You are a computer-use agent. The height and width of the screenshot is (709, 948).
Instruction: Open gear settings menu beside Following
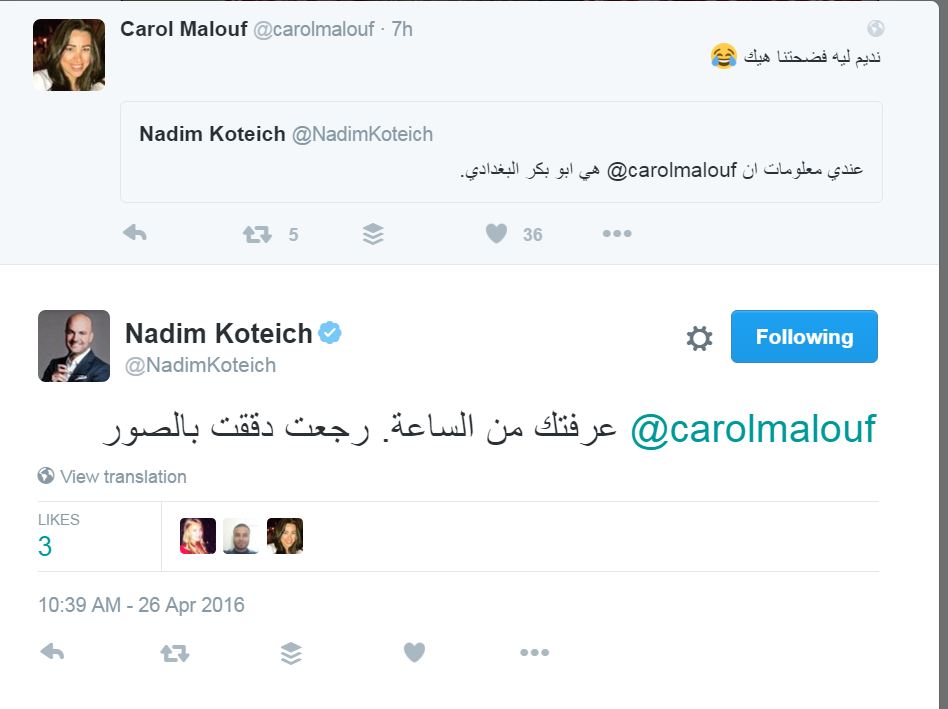click(699, 338)
